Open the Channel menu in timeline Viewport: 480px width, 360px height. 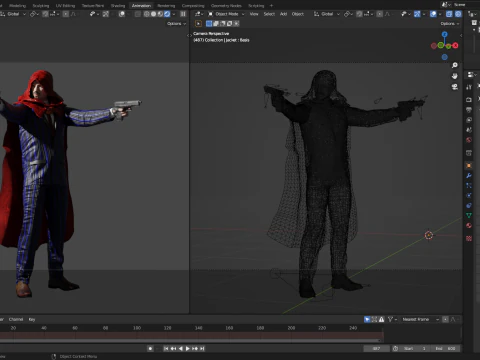(x=16, y=319)
